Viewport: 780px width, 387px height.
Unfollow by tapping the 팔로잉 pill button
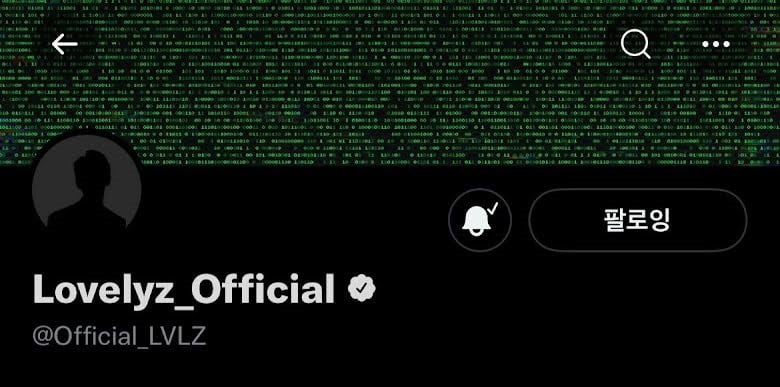(x=637, y=219)
